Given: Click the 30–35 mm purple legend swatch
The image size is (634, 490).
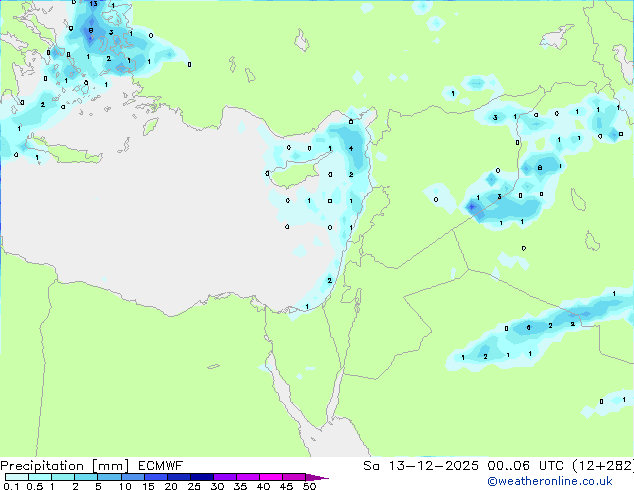Looking at the screenshot, I should pyautogui.click(x=225, y=477).
